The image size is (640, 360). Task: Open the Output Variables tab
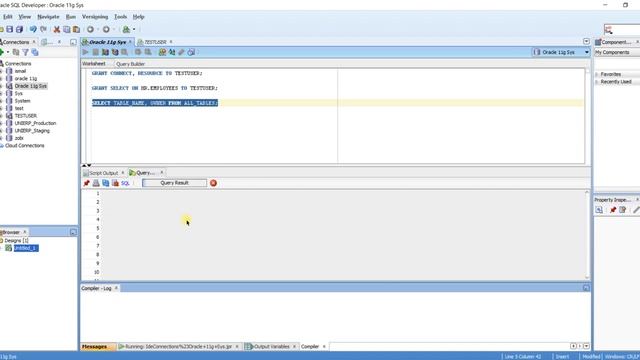271,347
